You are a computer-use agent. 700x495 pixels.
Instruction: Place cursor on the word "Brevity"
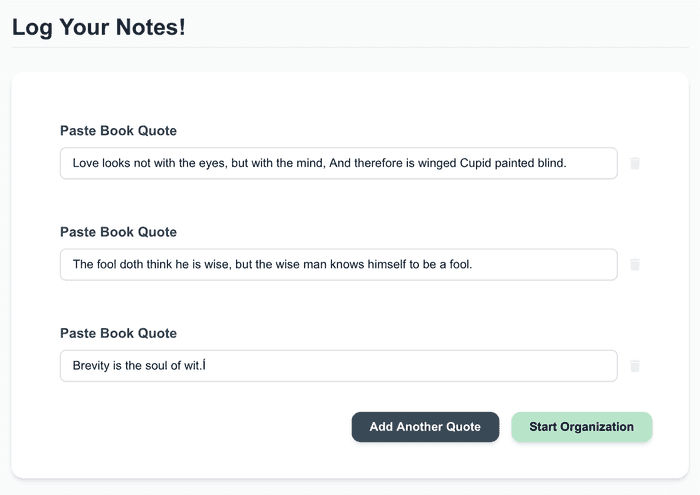[92, 366]
